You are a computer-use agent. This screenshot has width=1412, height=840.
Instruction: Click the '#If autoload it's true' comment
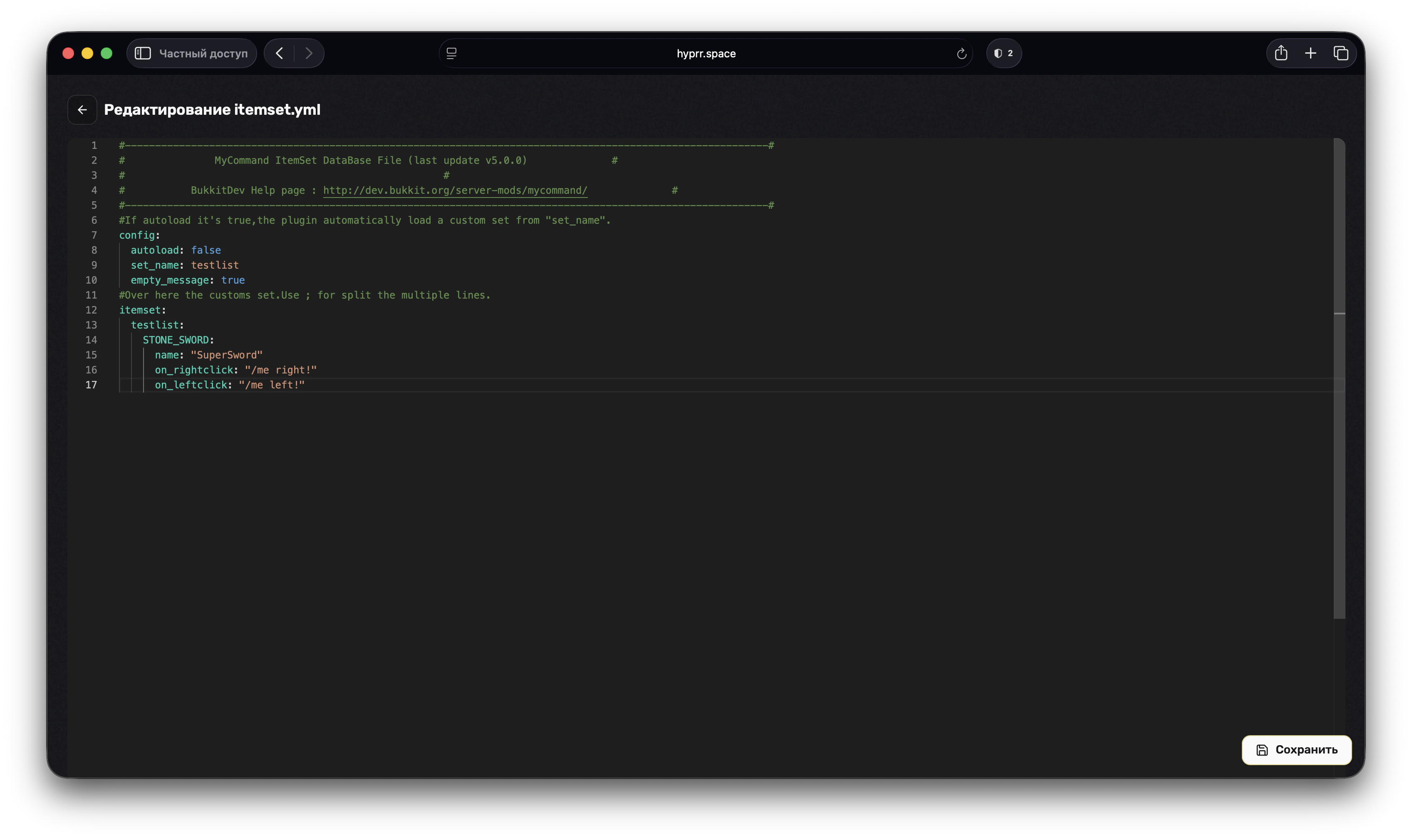(365, 220)
